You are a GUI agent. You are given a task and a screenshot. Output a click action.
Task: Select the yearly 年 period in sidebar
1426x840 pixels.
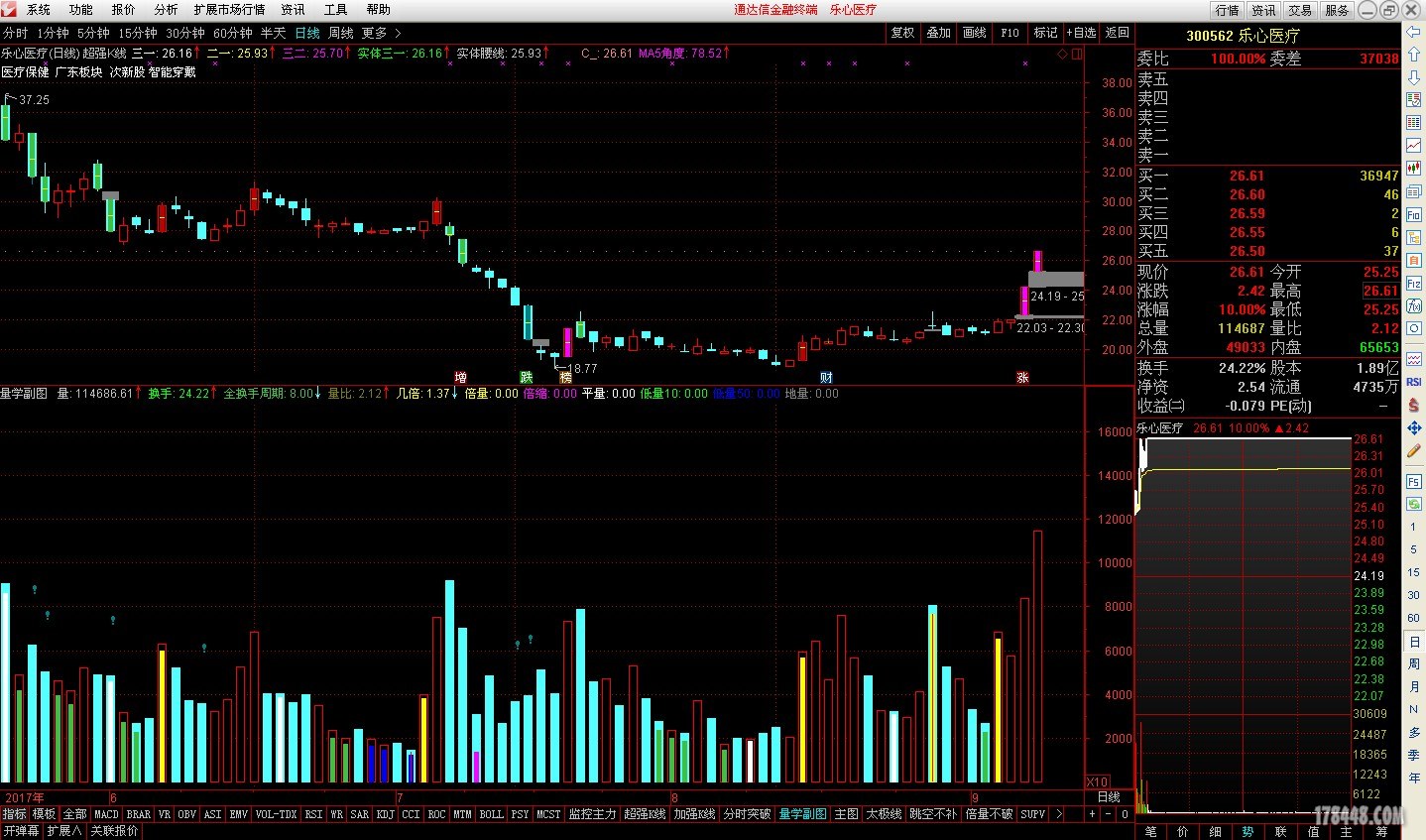pyautogui.click(x=1413, y=778)
